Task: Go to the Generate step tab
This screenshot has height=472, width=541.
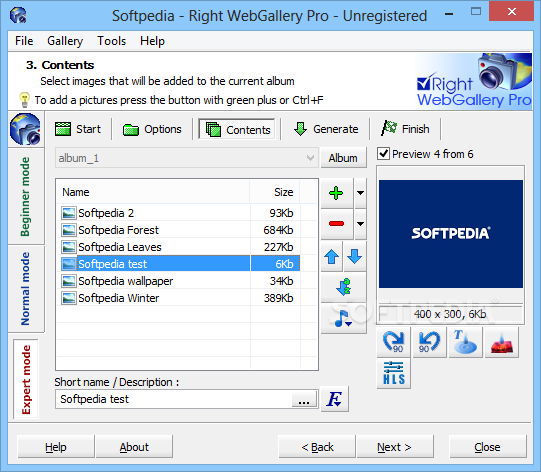Action: point(326,129)
